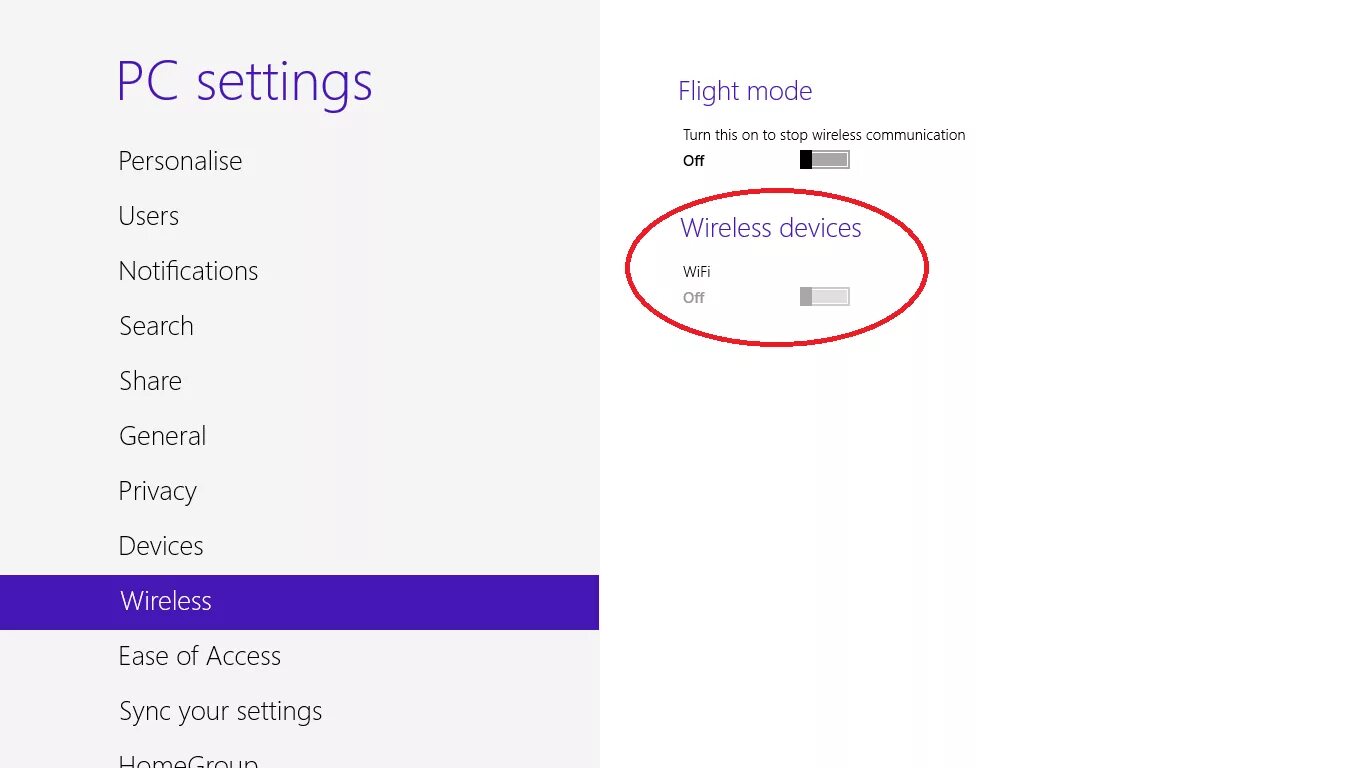1366x768 pixels.
Task: Turn on the Flight mode switch
Action: coord(824,160)
